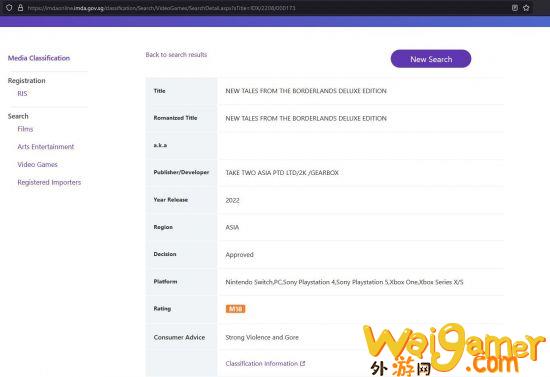Screen dimensions: 550x377
Task: Click the Waigamer.com watermark logo
Action: coord(455,349)
